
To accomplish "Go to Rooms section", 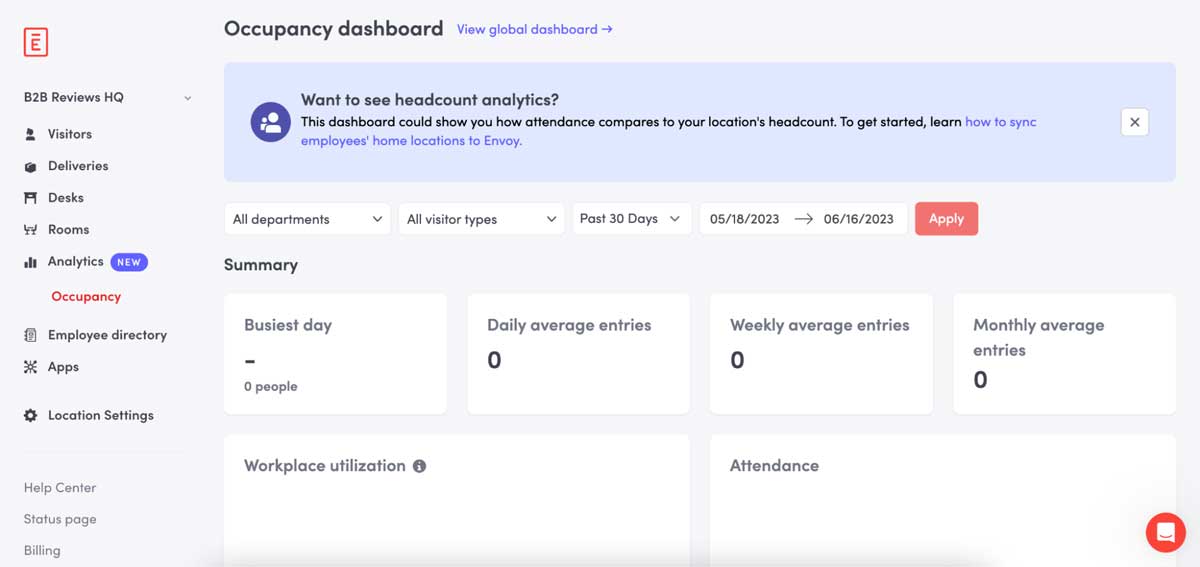I will [68, 230].
